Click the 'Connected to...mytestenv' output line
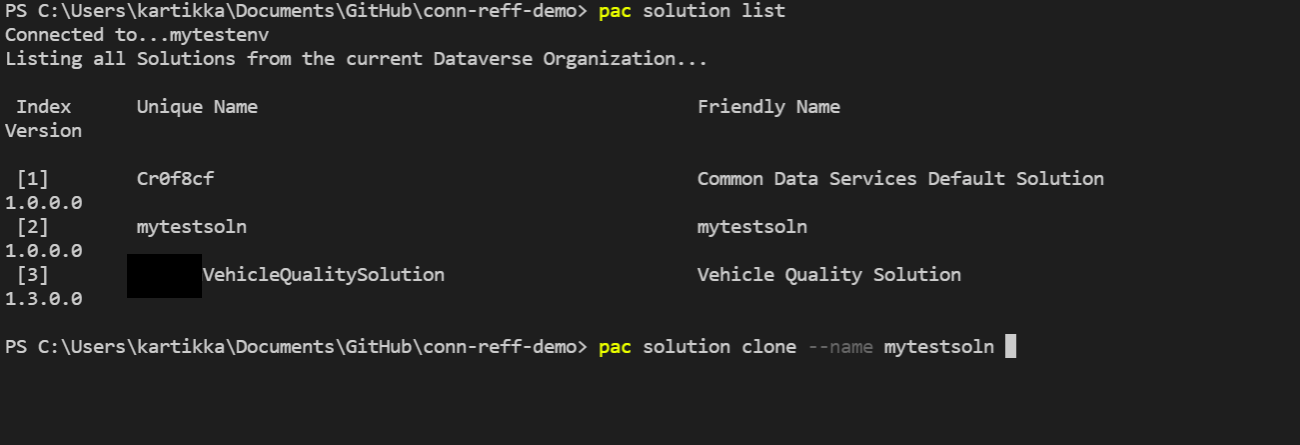Viewport: 1300px width, 445px height. 137,35
